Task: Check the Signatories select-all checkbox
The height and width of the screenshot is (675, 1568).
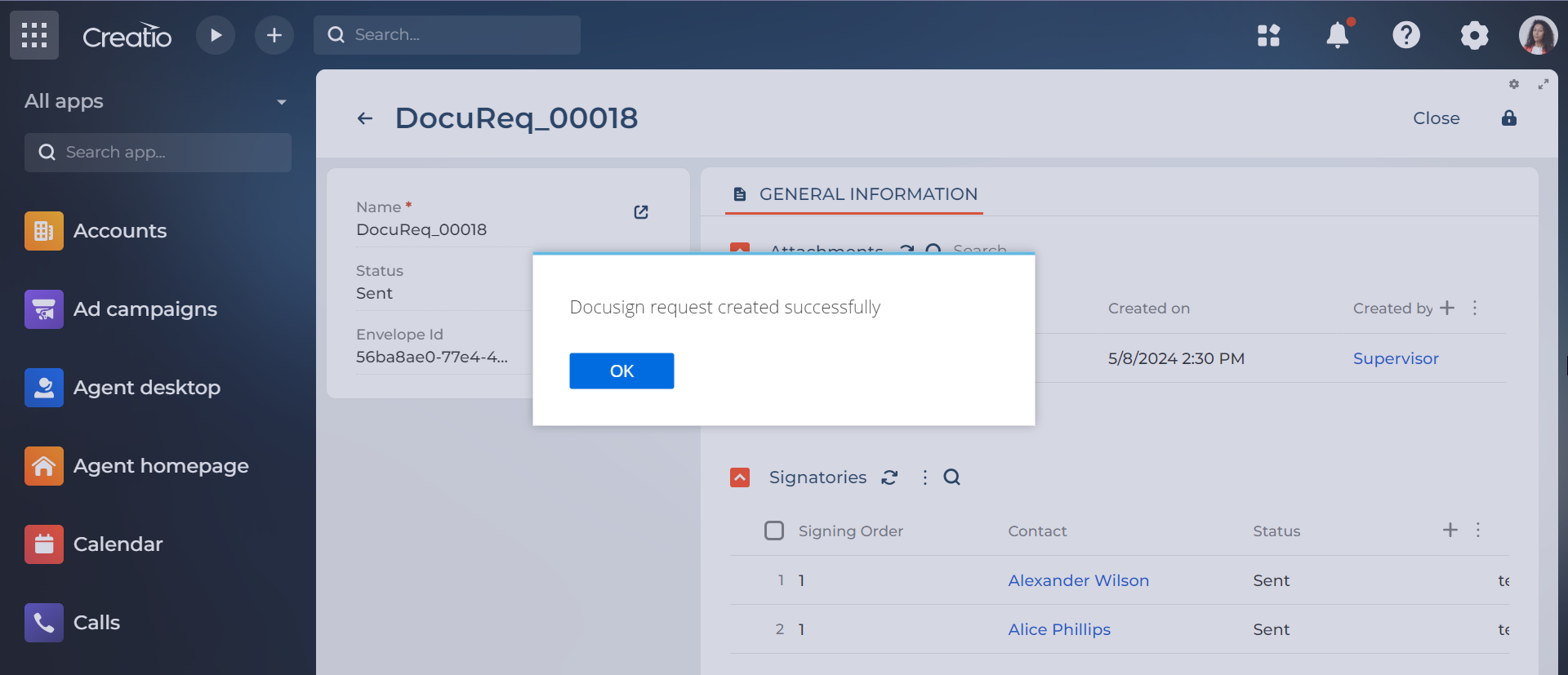Action: [x=774, y=531]
